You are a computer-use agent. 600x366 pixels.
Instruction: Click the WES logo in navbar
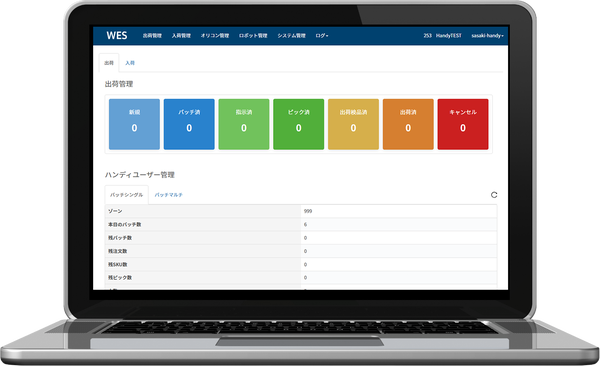pyautogui.click(x=117, y=36)
